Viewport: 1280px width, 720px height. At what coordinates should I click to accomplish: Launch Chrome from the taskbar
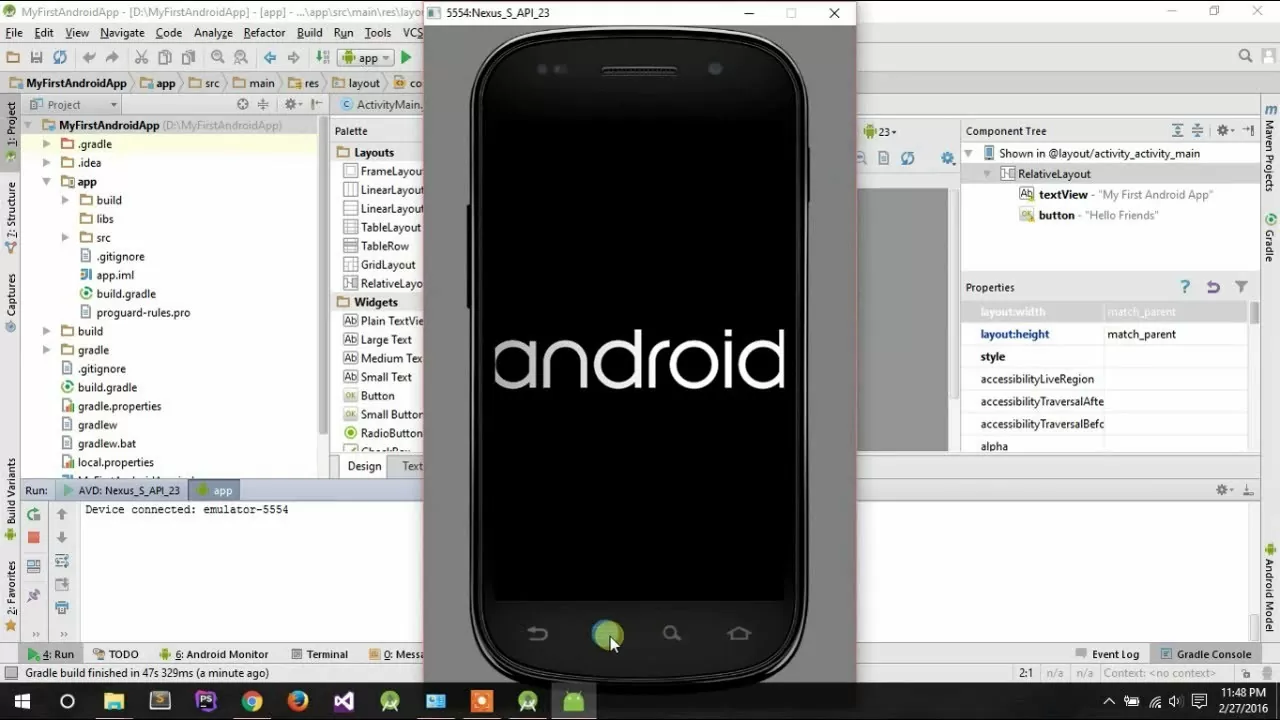[x=252, y=701]
